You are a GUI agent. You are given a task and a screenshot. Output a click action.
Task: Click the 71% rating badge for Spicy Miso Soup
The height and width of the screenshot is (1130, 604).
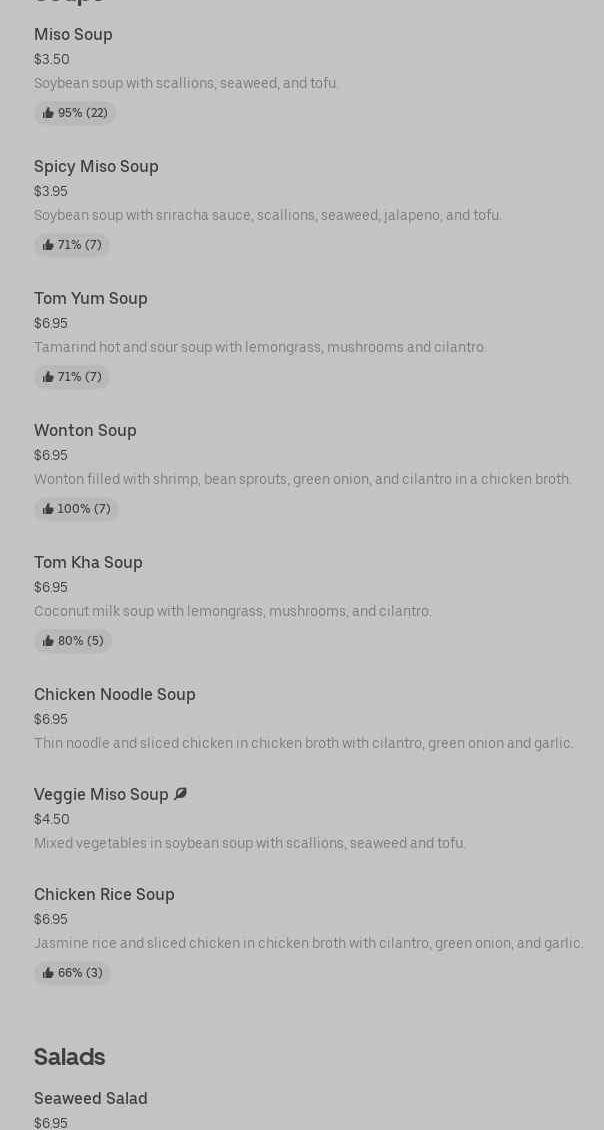pyautogui.click(x=72, y=245)
